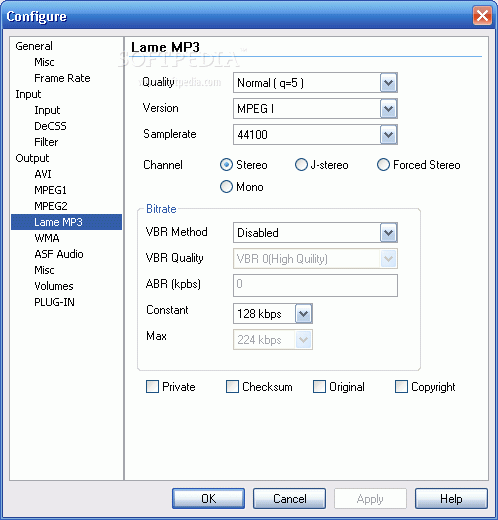Open the MPEG2 output settings
Viewport: 498px width, 520px height.
point(51,206)
